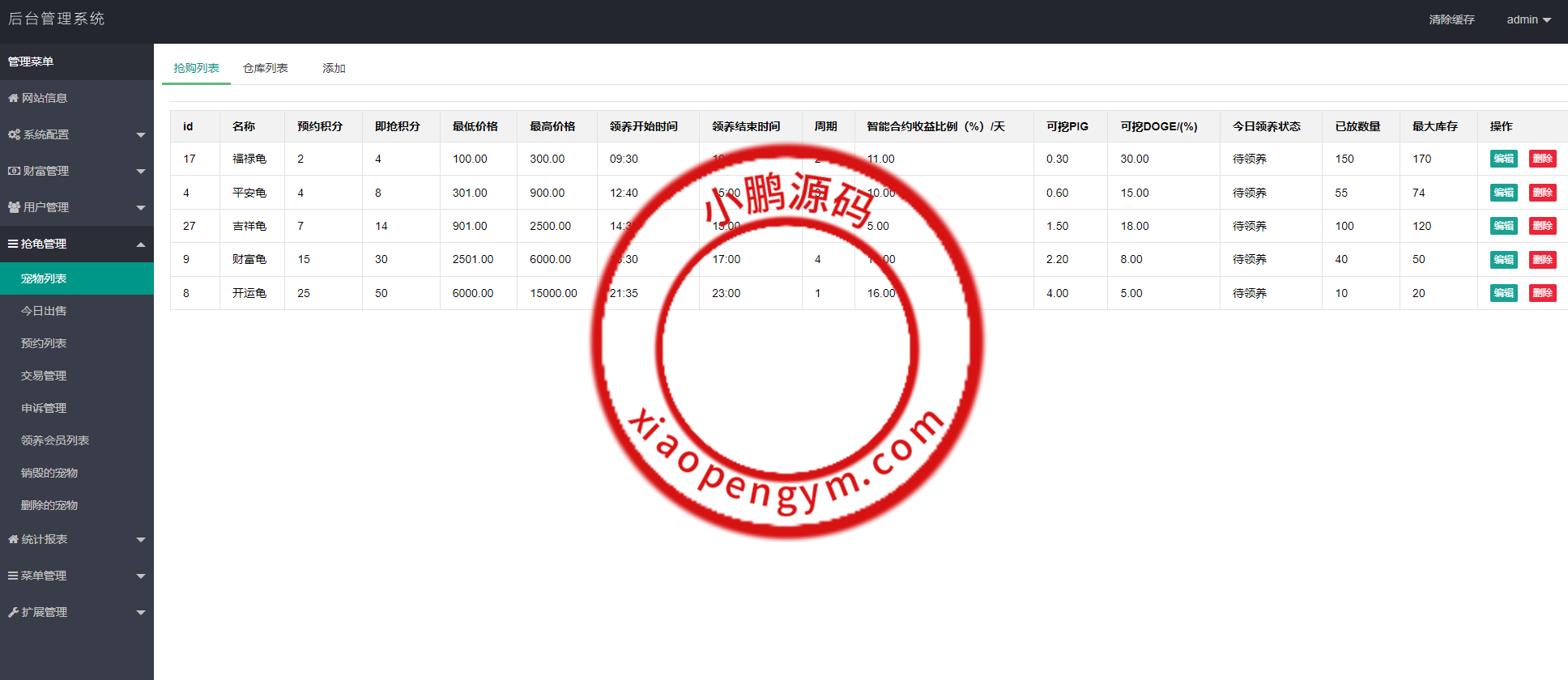
Task: Open the 添加 tab
Action: click(x=334, y=68)
